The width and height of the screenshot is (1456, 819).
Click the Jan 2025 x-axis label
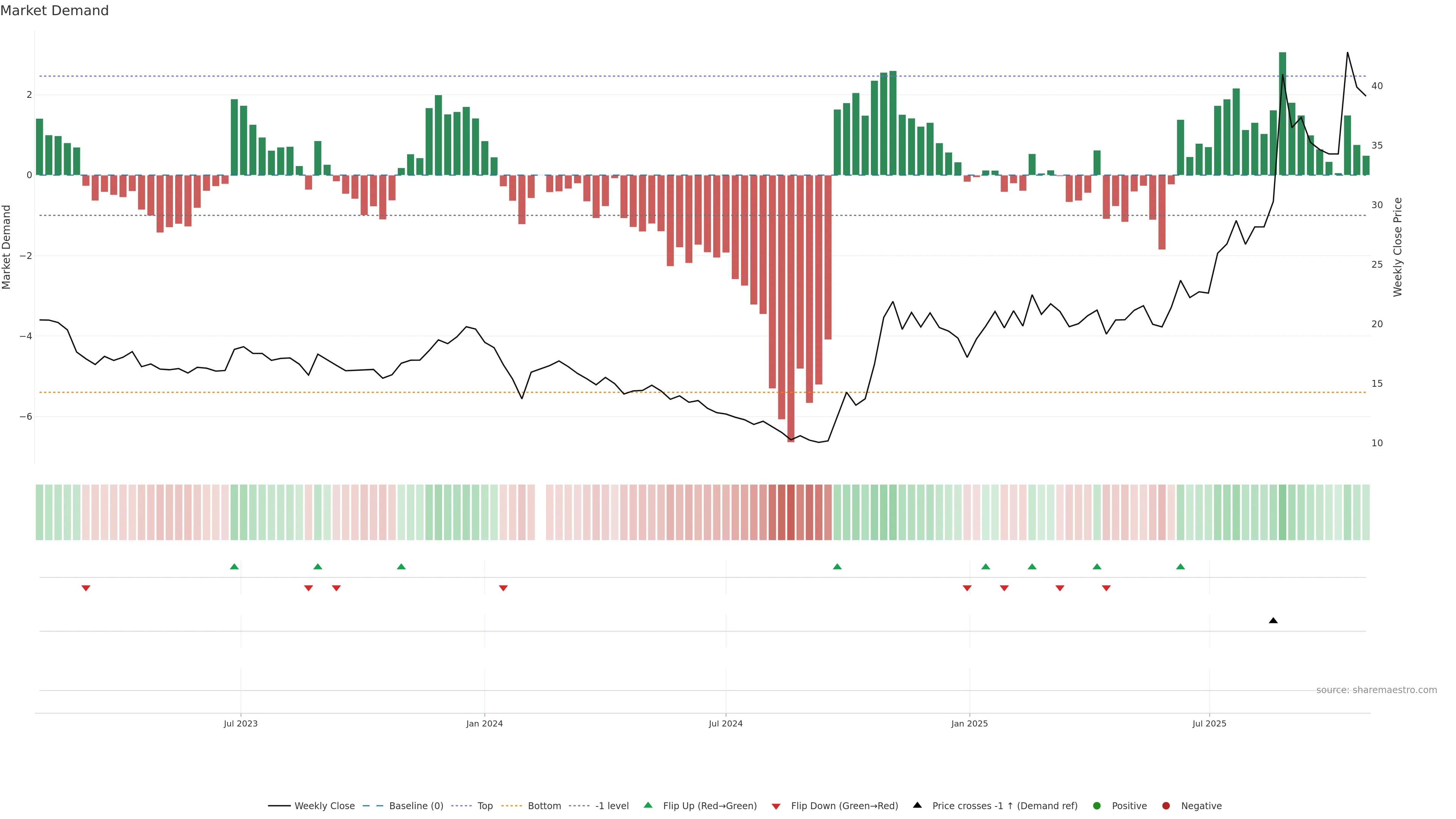pos(970,723)
